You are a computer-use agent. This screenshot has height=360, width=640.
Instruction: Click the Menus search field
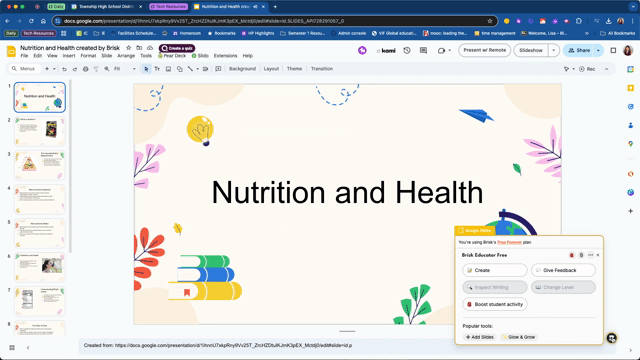click(x=24, y=69)
